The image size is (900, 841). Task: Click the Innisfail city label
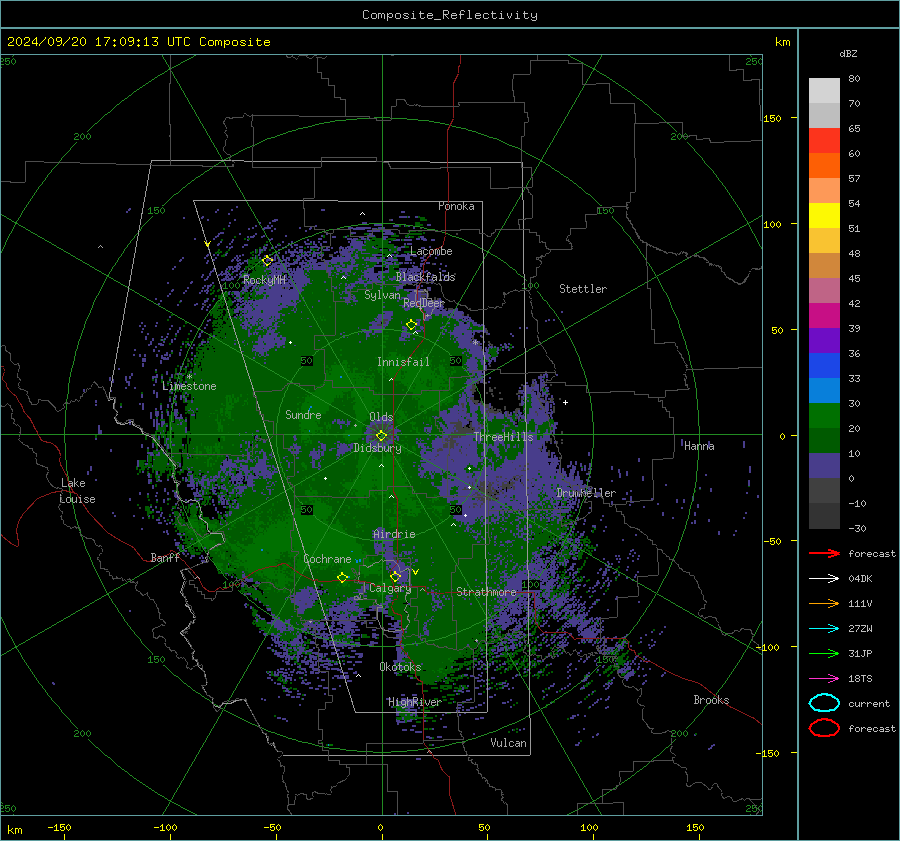pyautogui.click(x=403, y=362)
